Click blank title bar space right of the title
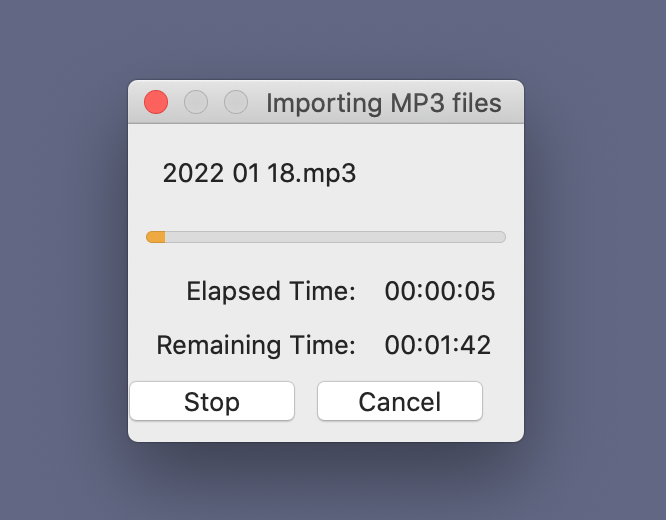The height and width of the screenshot is (520, 666). [512, 103]
